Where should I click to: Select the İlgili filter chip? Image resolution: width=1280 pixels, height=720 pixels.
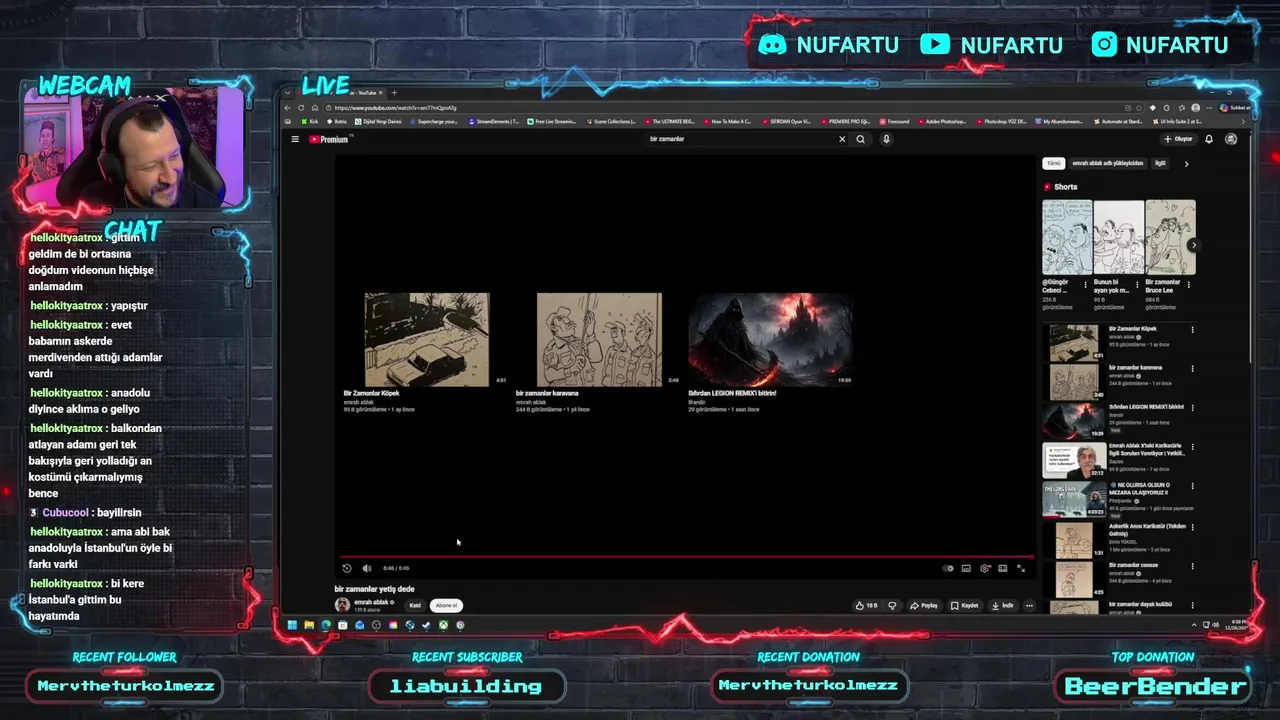tap(1161, 163)
